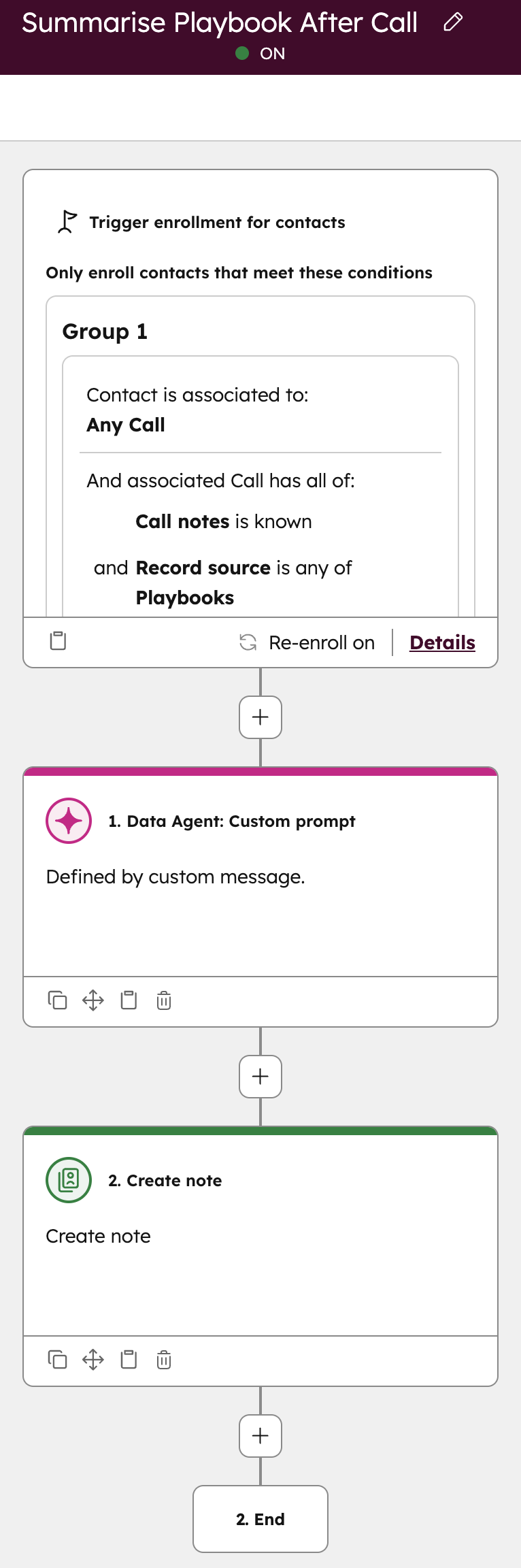Click the move icon on Create note action

tap(93, 1360)
